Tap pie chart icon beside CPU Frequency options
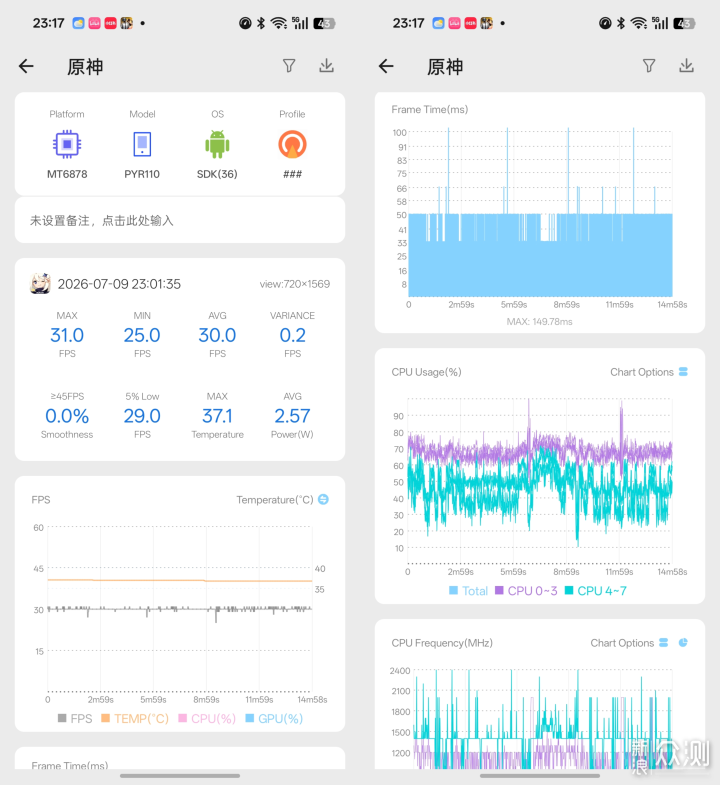Viewport: 720px width, 785px height. coord(683,642)
